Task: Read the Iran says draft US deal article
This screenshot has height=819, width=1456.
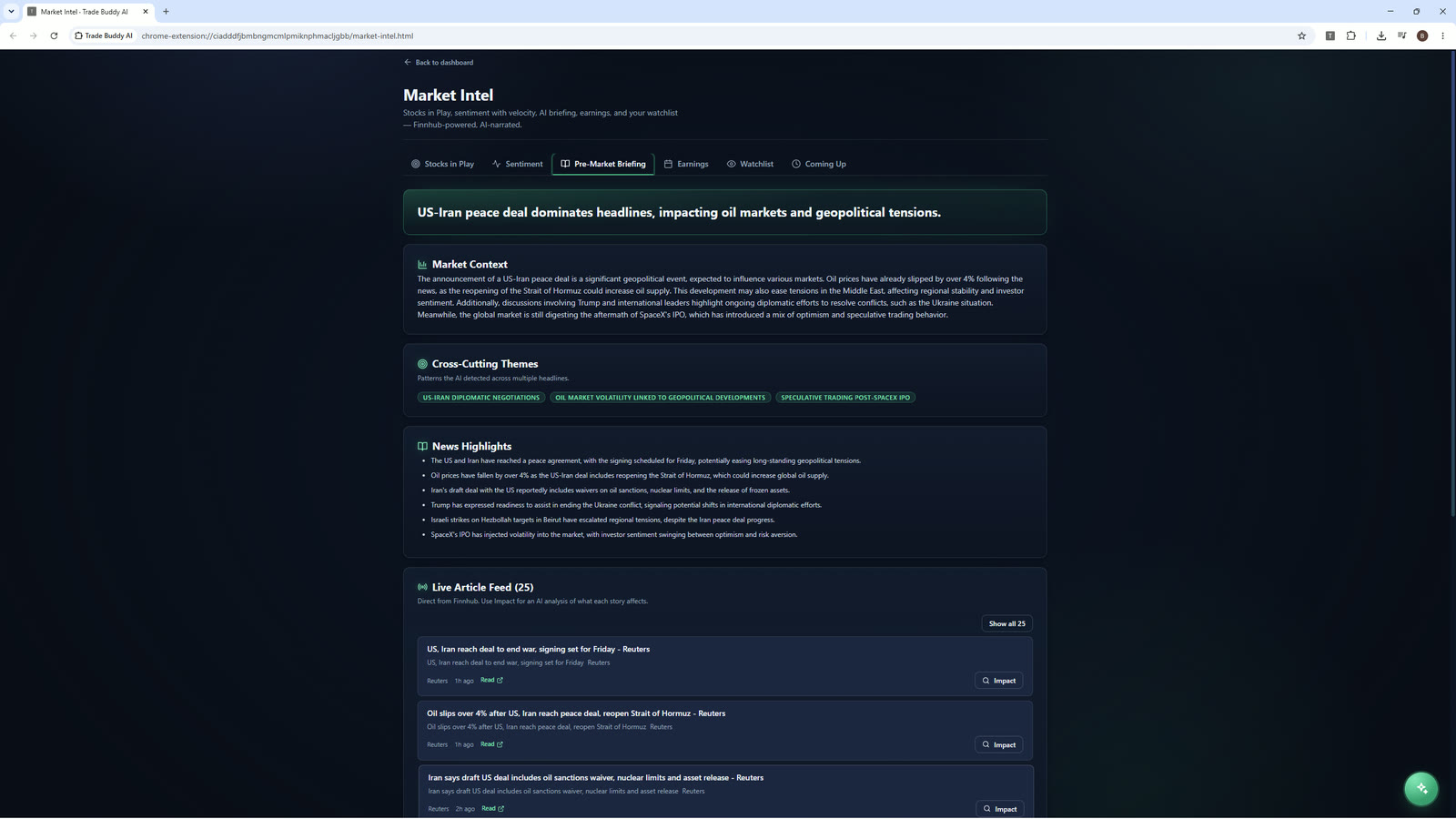Action: pos(492,809)
